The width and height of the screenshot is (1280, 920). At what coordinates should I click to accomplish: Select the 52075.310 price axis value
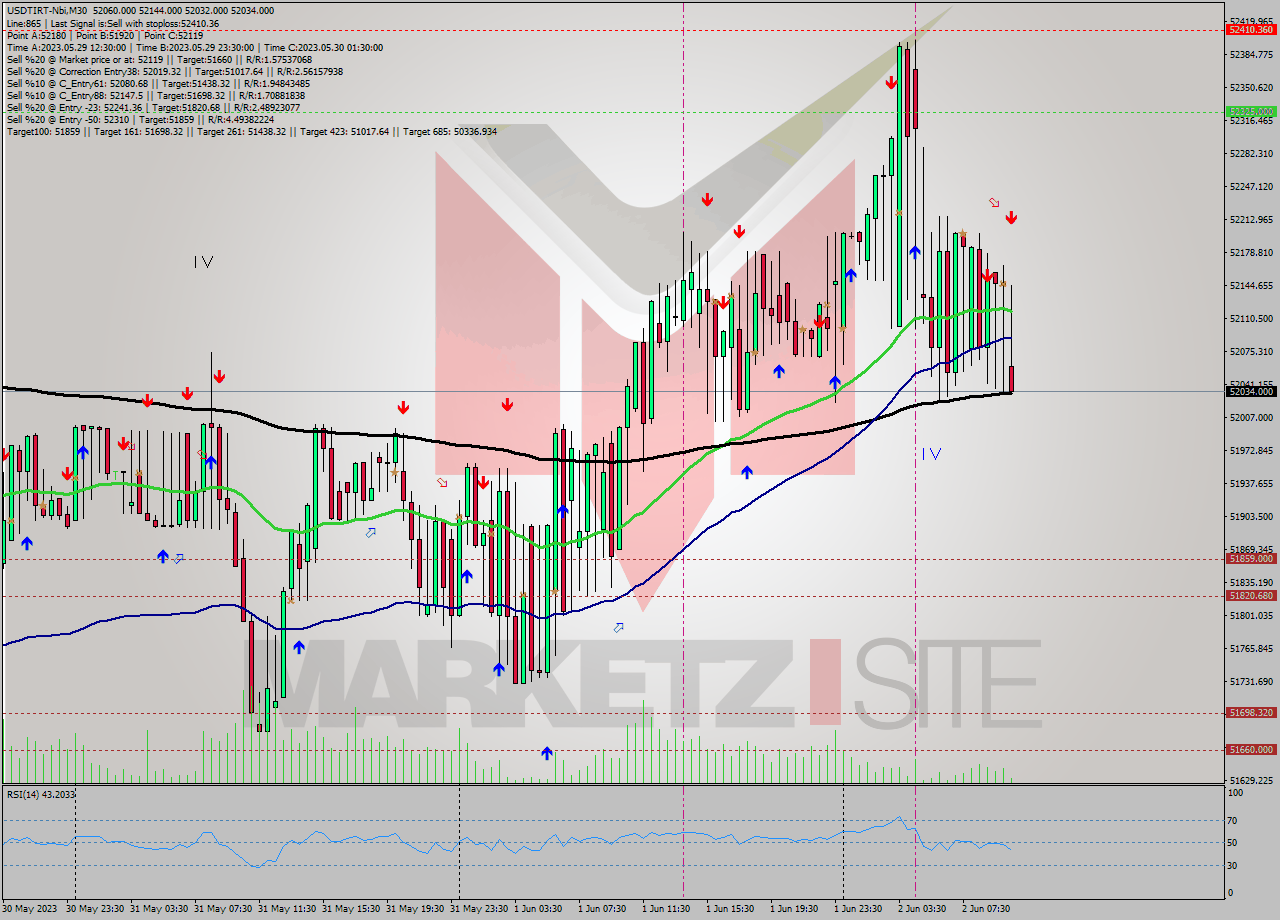[x=1251, y=351]
